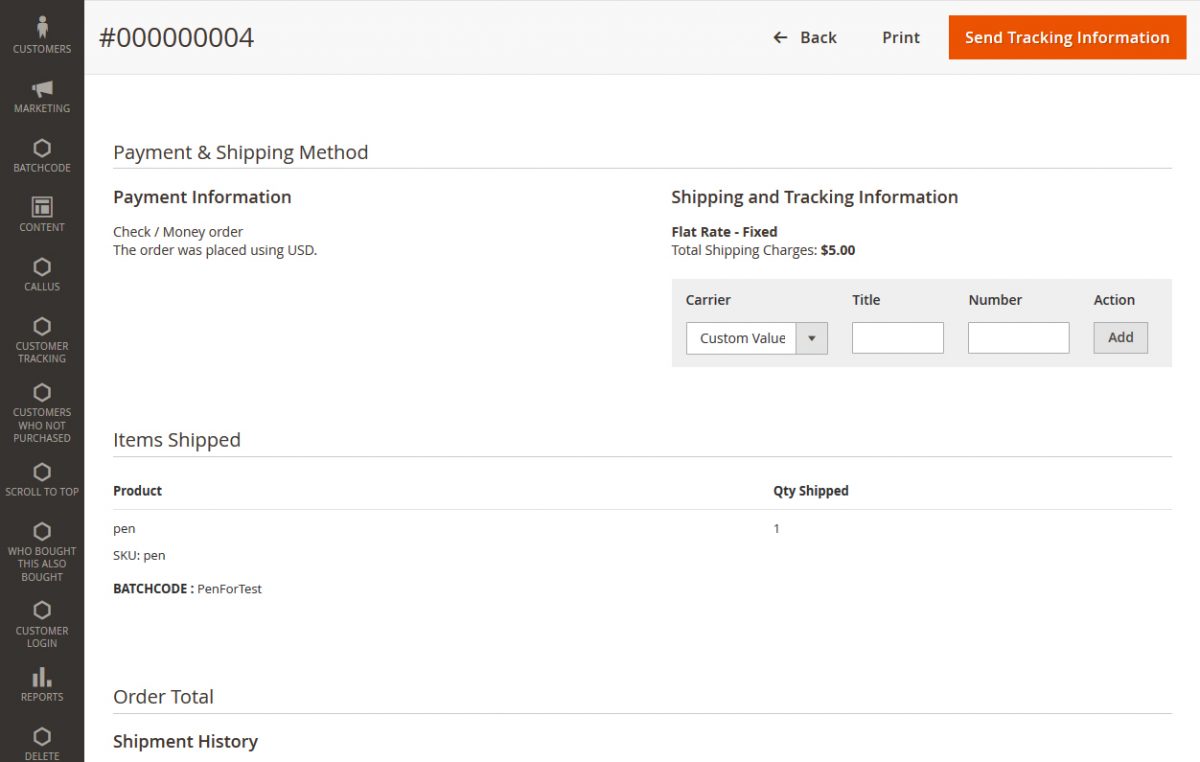Click the back arrow next to Back
This screenshot has height=762, width=1200.
(781, 37)
